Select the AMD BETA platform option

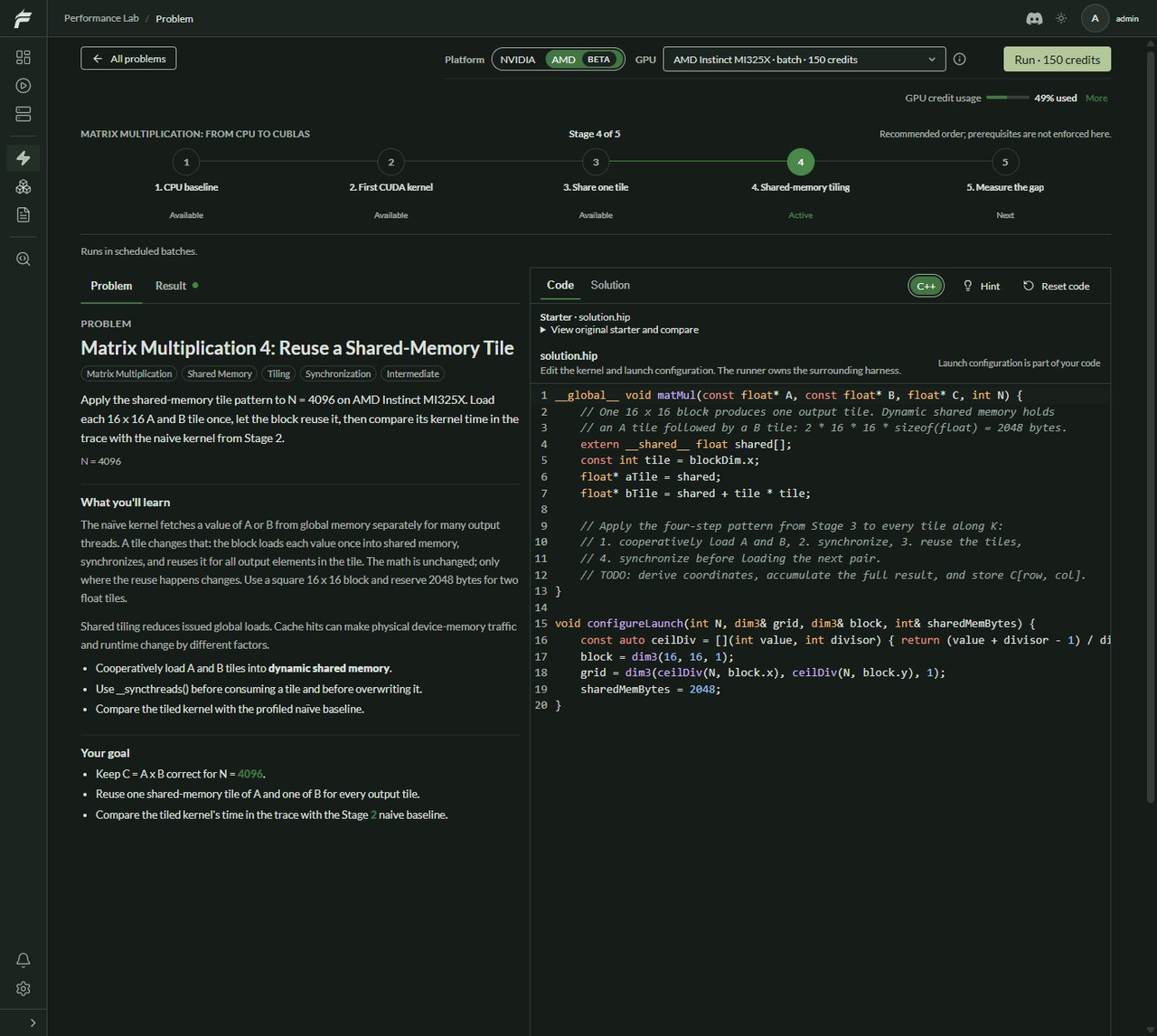584,60
